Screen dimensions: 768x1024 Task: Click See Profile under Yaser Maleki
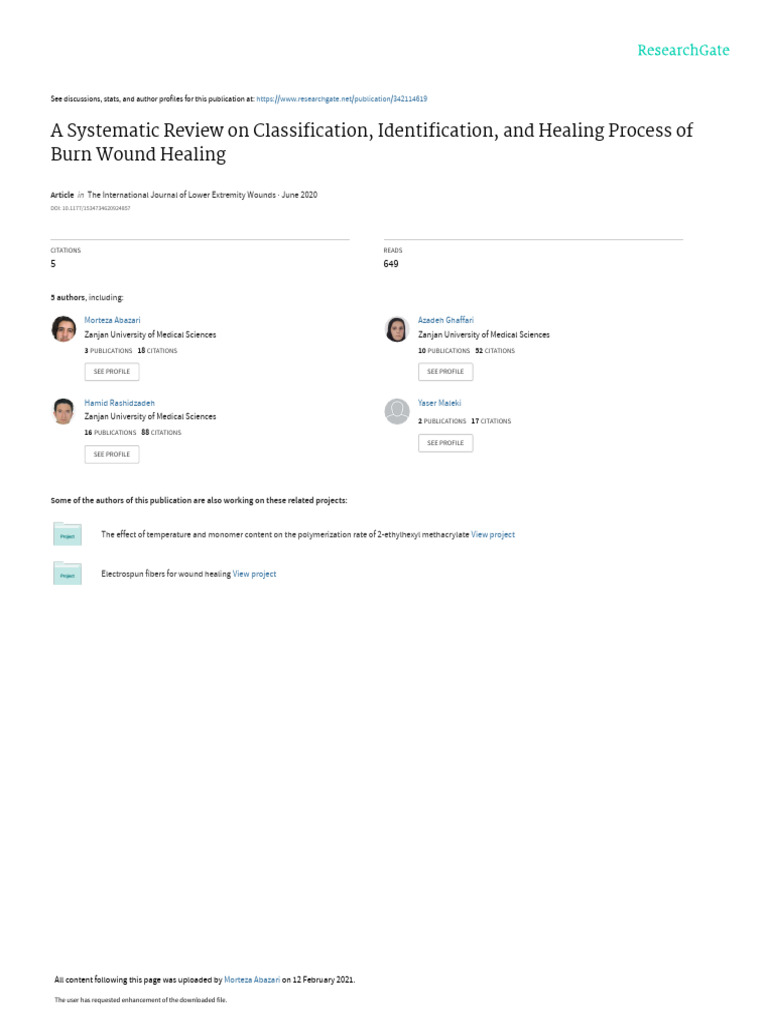[445, 443]
